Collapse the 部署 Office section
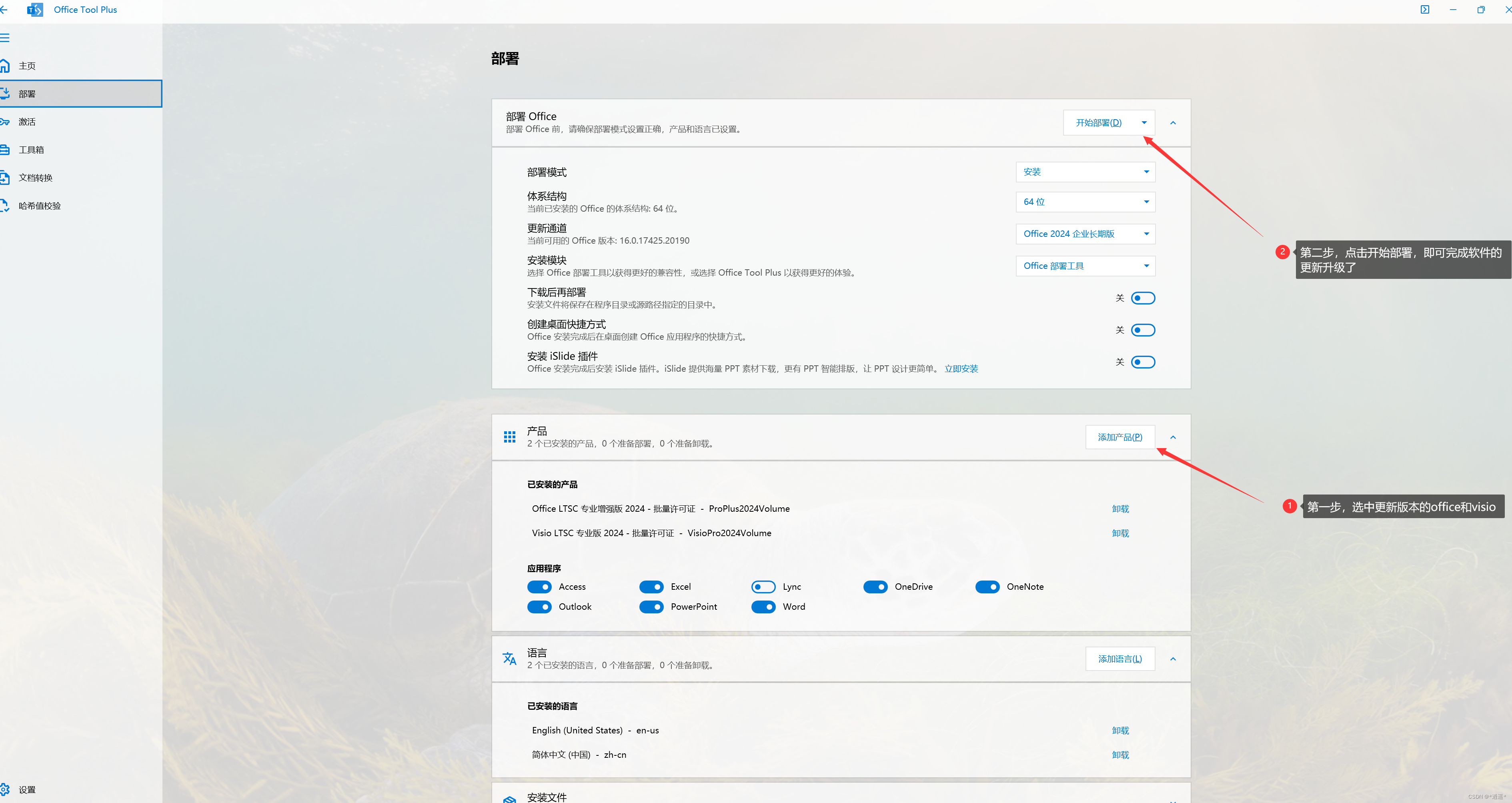 point(1173,123)
